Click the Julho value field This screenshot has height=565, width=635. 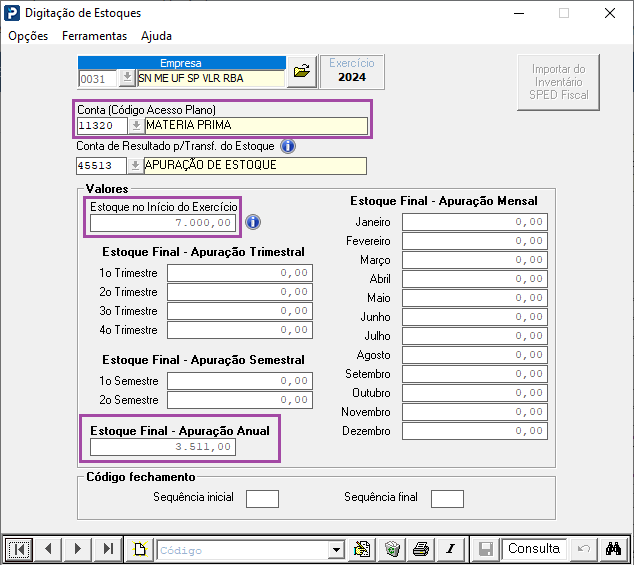475,336
